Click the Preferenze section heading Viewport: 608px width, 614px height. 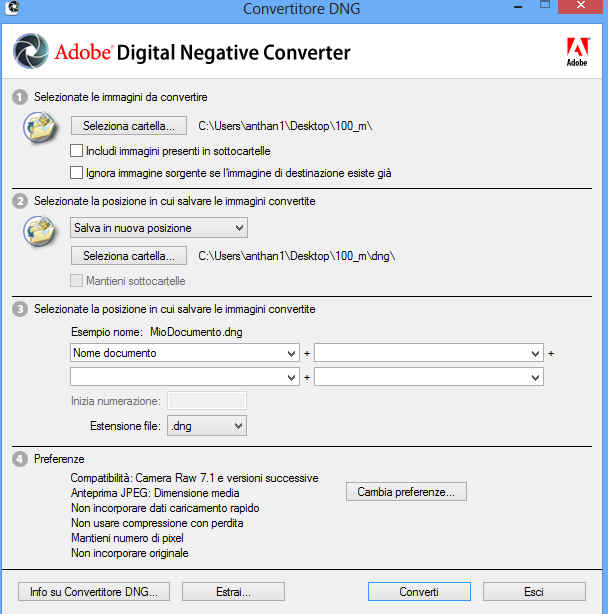click(59, 459)
